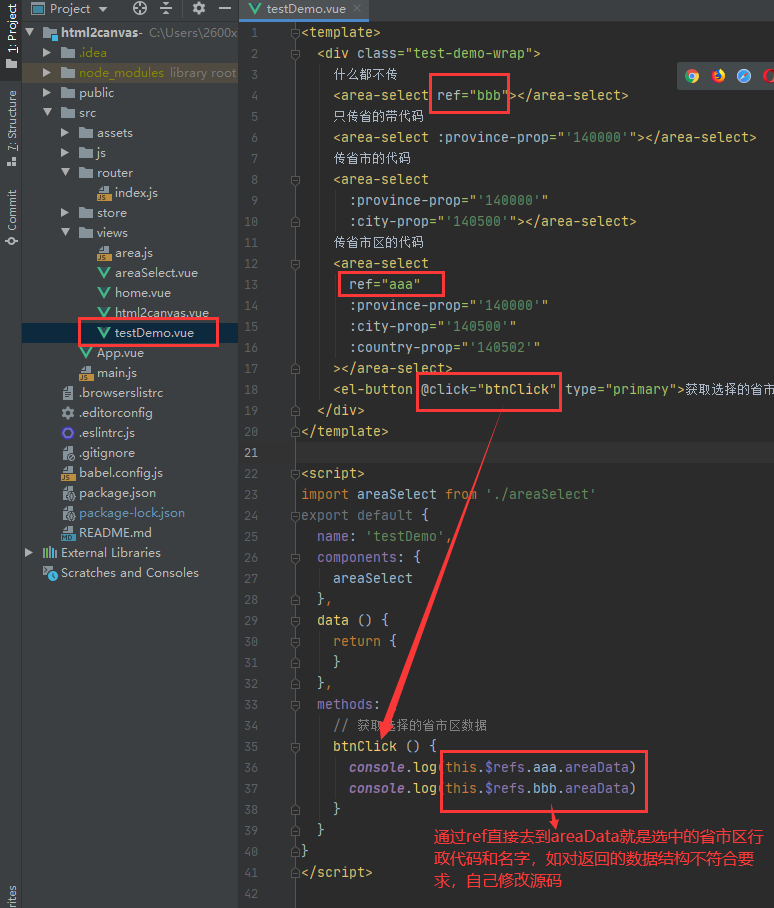
Task: Fold data function on line 29
Action: pos(295,621)
